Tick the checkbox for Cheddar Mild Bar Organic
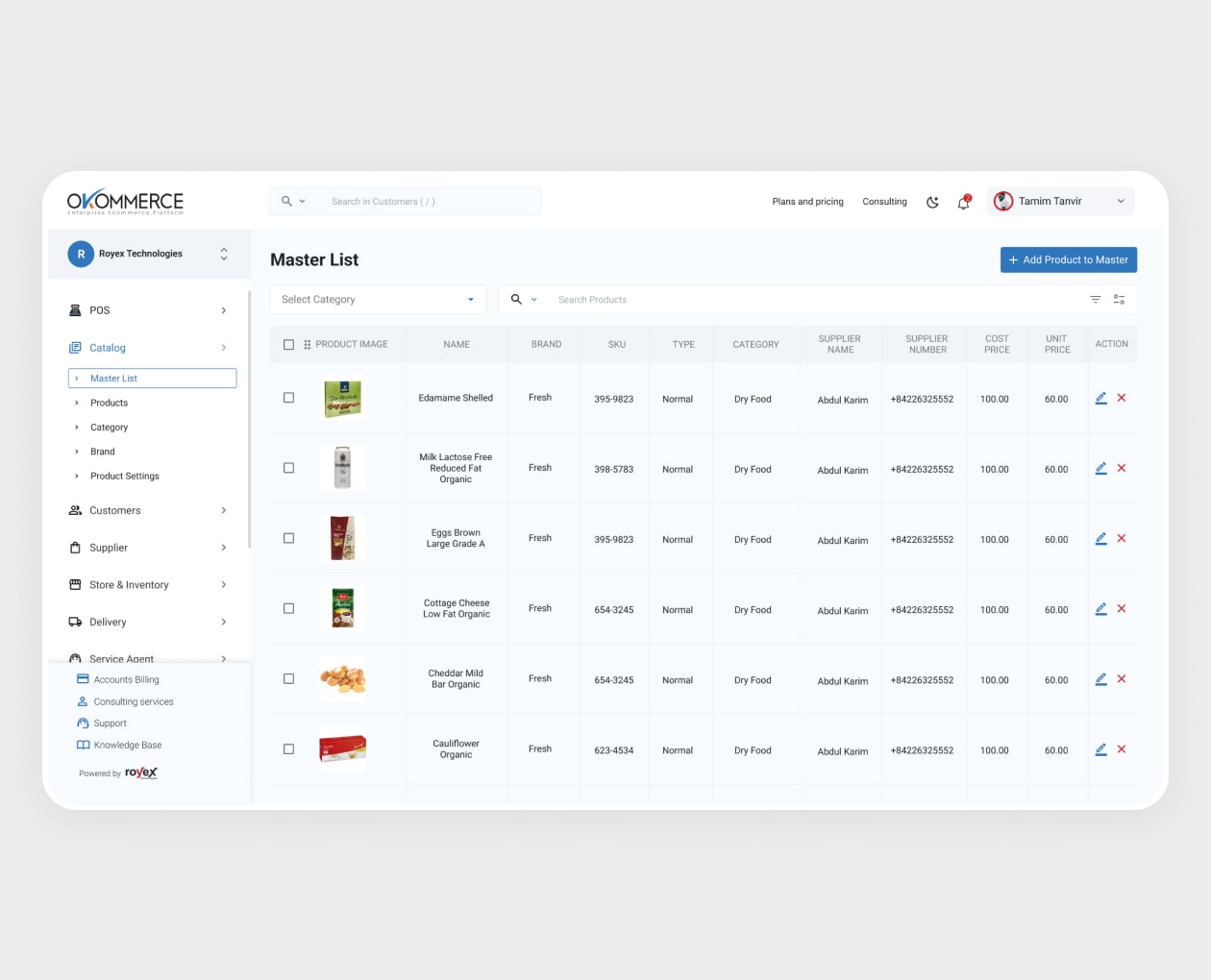 pyautogui.click(x=288, y=678)
